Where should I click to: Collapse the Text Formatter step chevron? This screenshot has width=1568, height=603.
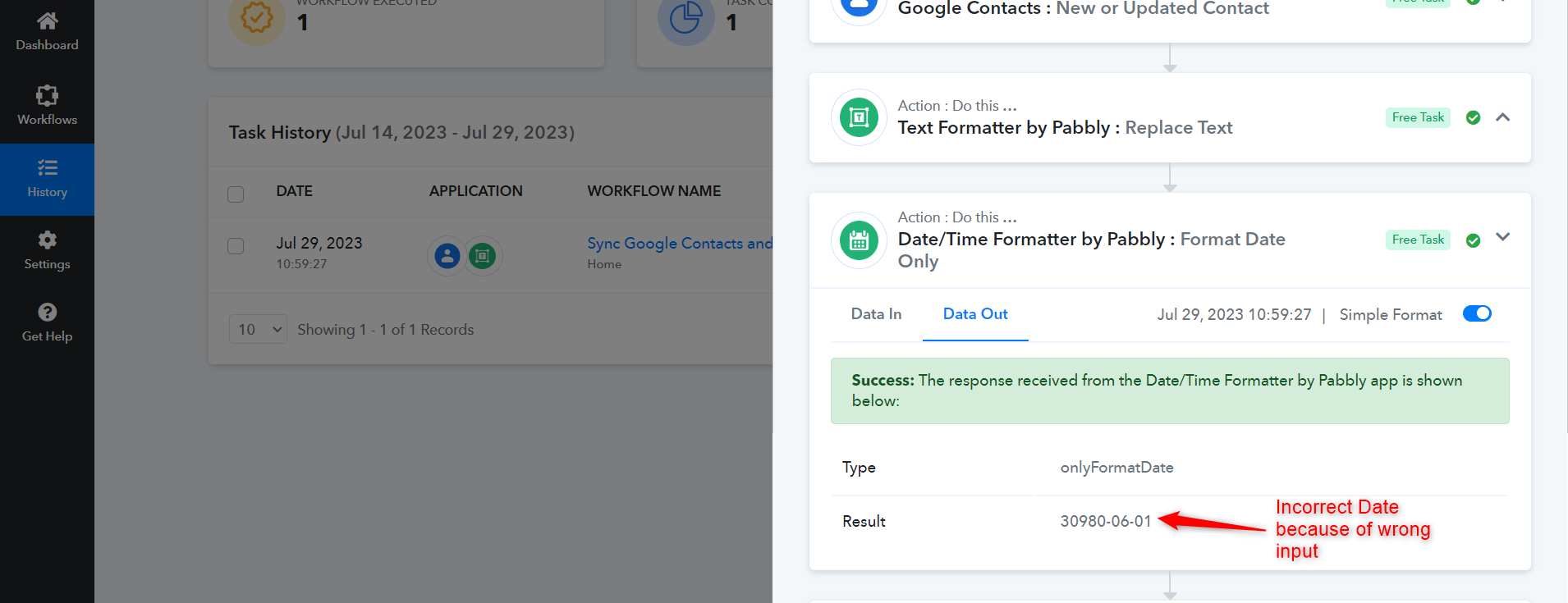coord(1503,117)
